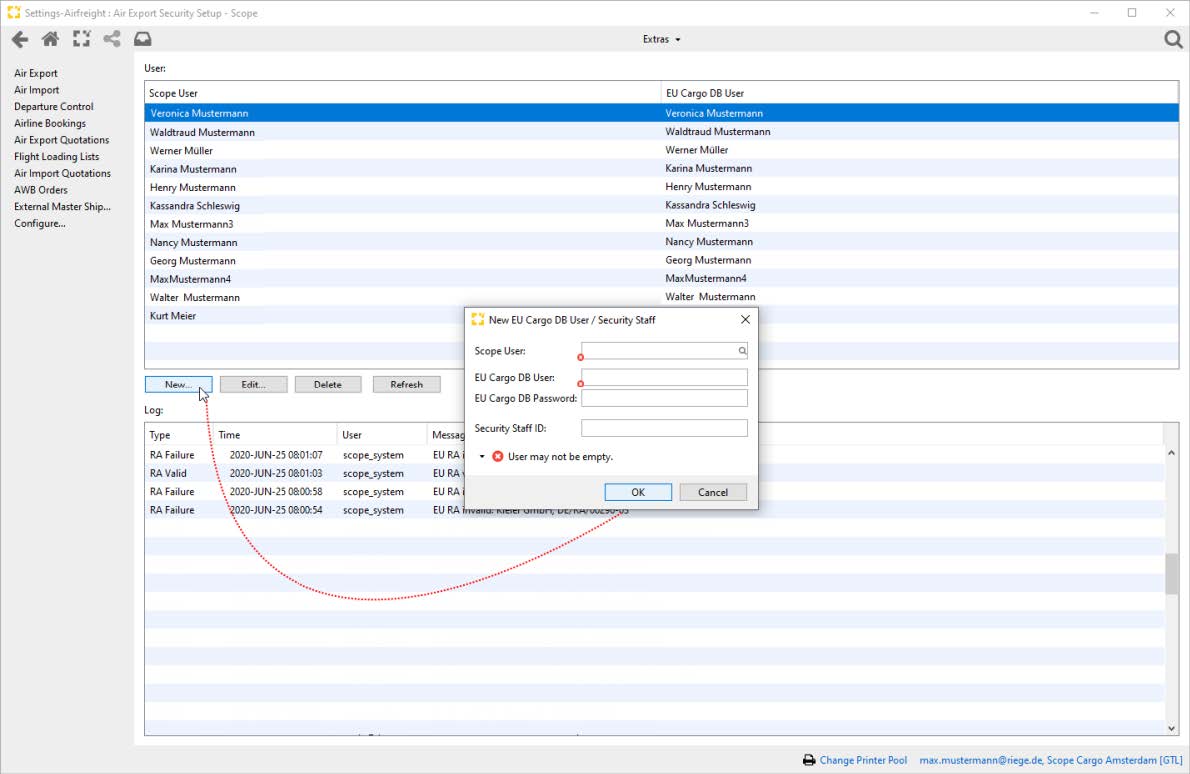
Task: Open the inbox tray icon
Action: (143, 40)
